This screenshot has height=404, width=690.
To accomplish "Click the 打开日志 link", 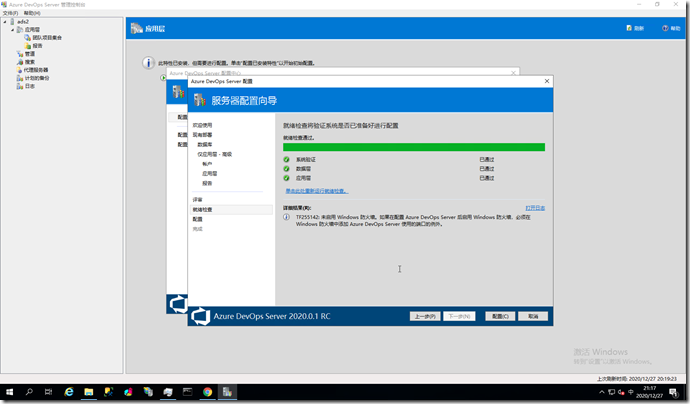I will coord(535,208).
